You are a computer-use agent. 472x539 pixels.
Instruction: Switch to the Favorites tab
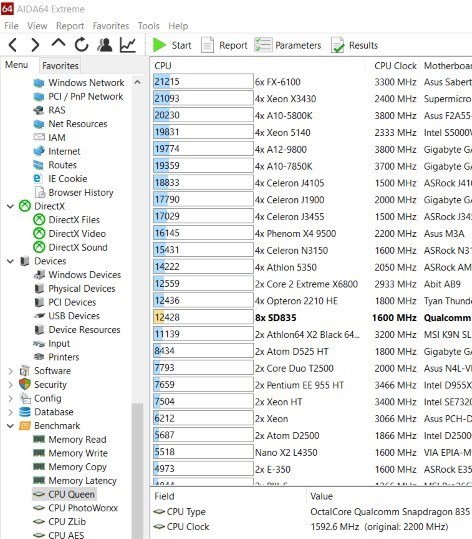(60, 65)
